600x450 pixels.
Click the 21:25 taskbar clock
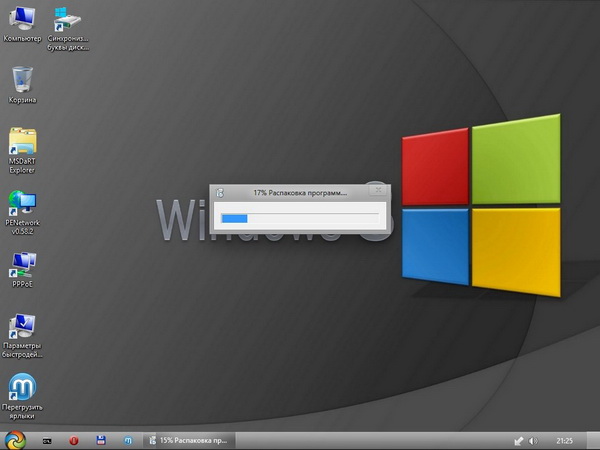565,440
